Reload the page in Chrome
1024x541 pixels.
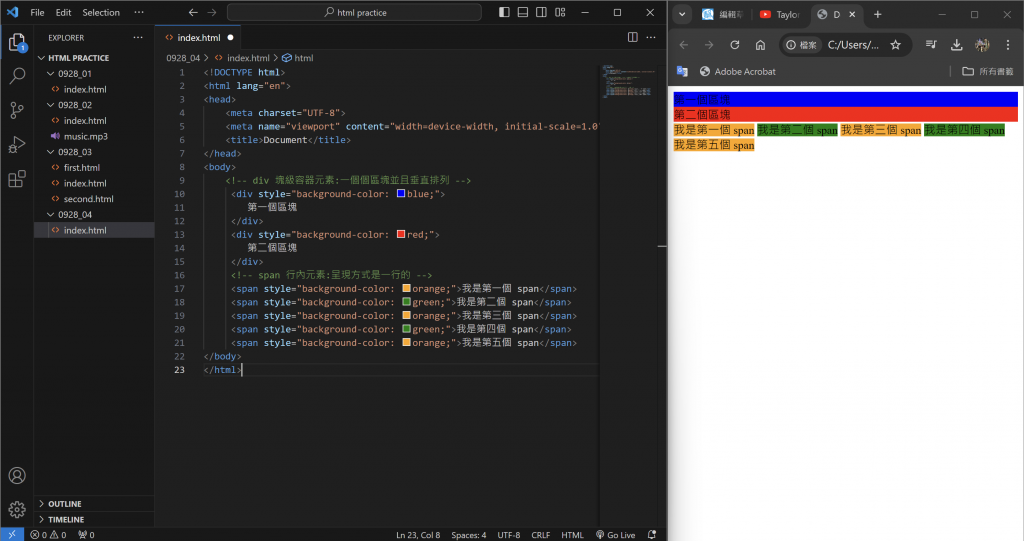(735, 45)
